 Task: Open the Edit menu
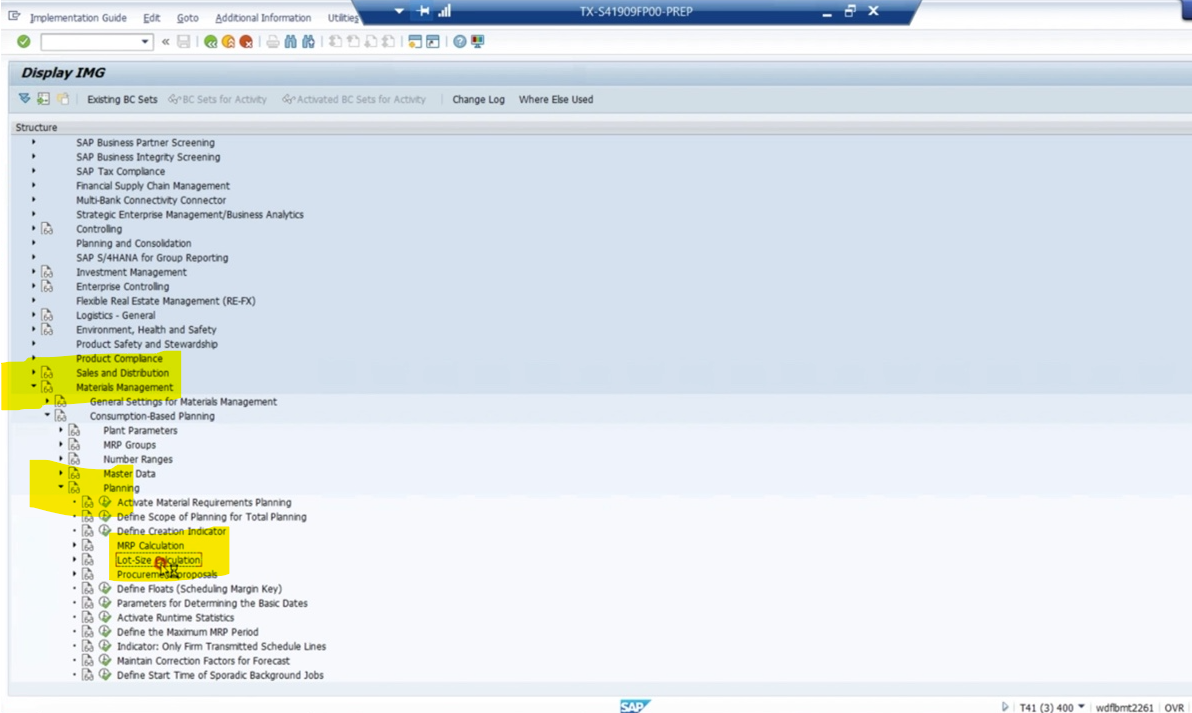pos(151,17)
